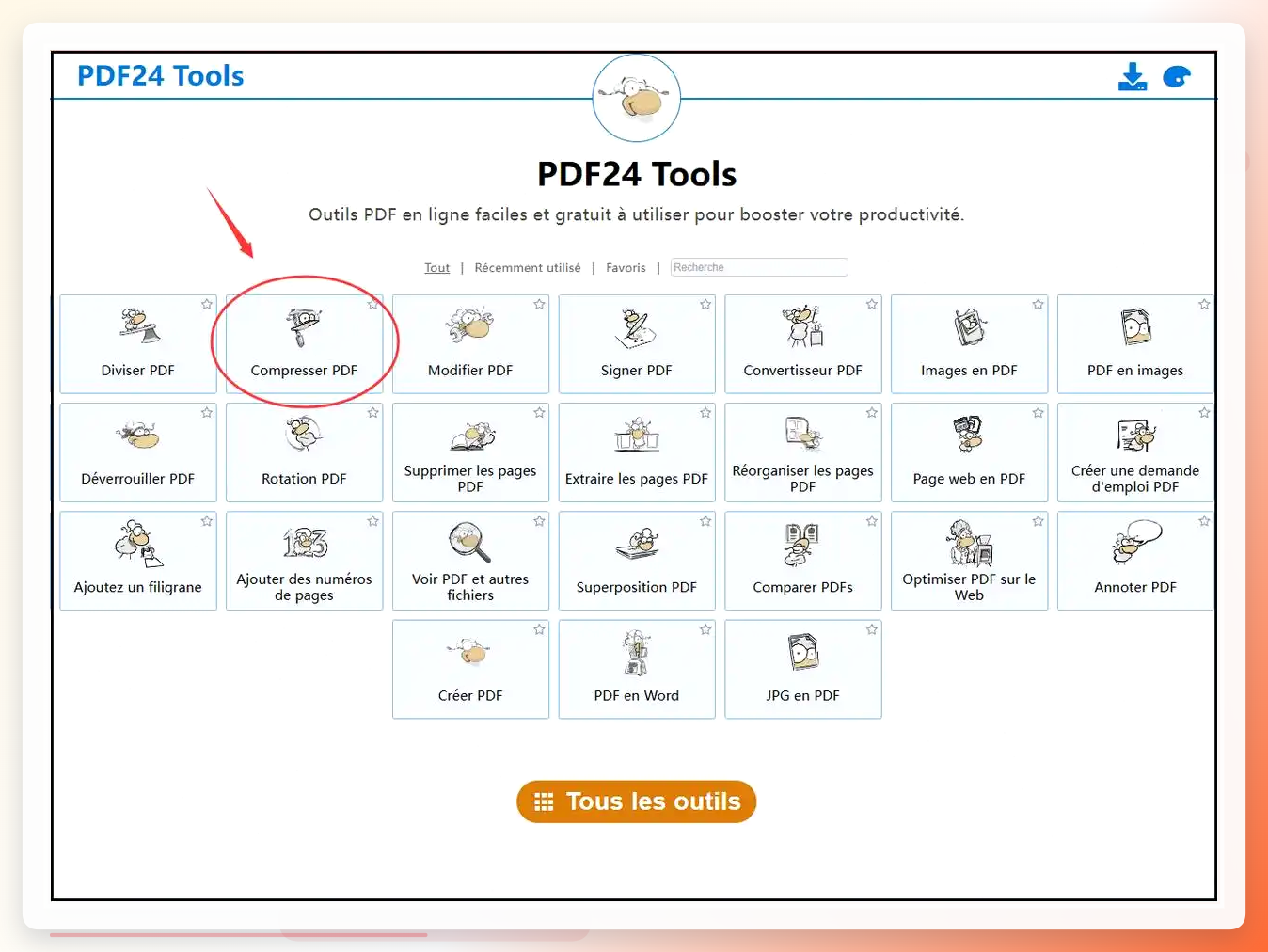The width and height of the screenshot is (1268, 952).
Task: Open the Ajoutez un filigrane icon
Action: pos(138,543)
